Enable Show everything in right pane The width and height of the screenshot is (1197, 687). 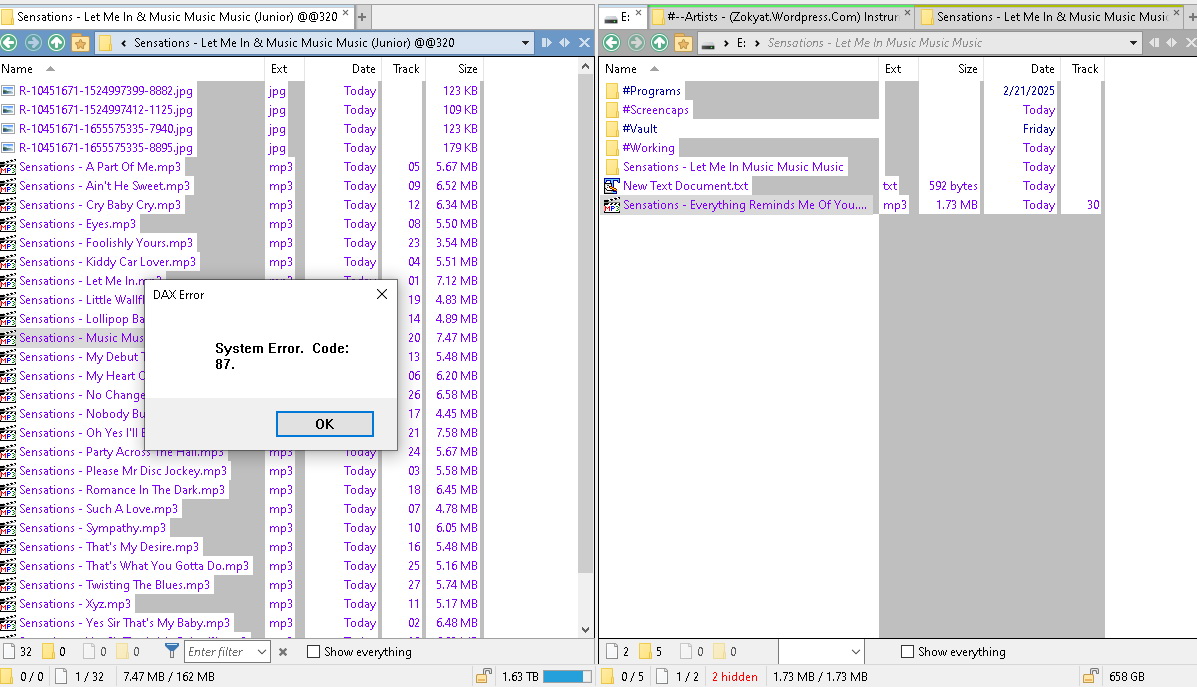907,652
